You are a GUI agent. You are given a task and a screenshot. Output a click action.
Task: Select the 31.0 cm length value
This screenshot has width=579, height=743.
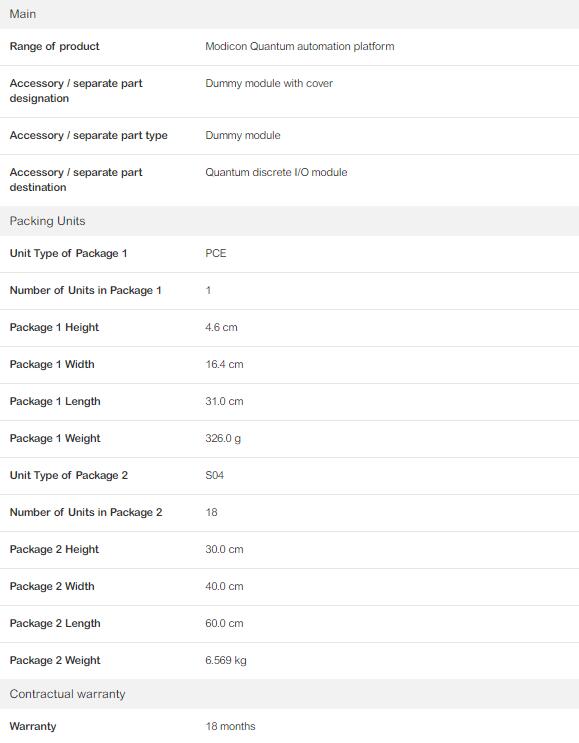(224, 401)
